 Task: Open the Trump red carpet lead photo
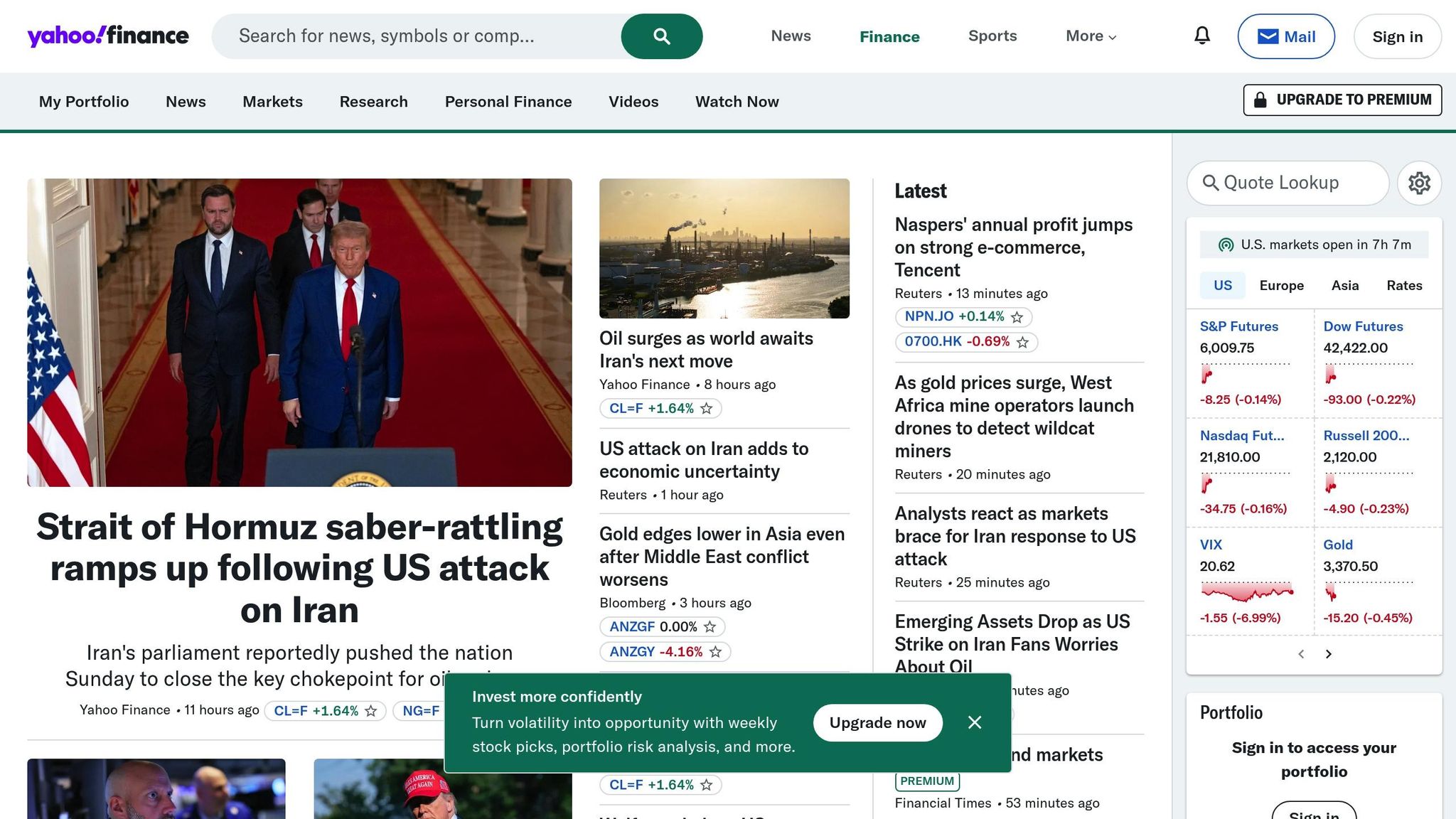point(299,333)
